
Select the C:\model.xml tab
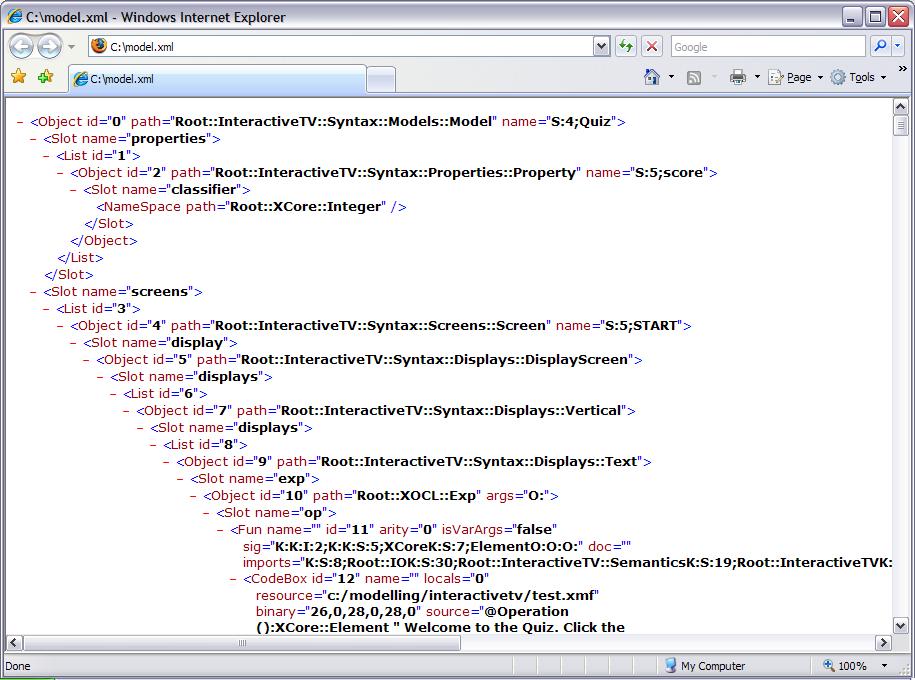[218, 79]
